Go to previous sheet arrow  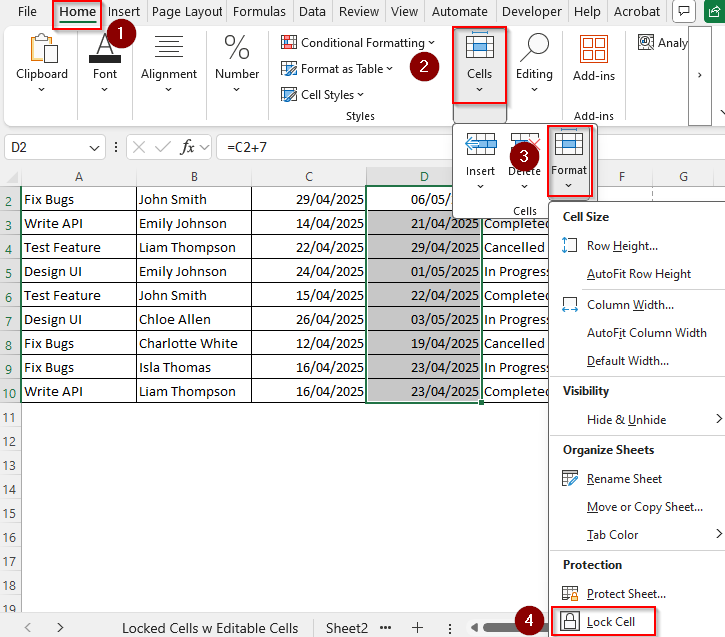pyautogui.click(x=28, y=627)
